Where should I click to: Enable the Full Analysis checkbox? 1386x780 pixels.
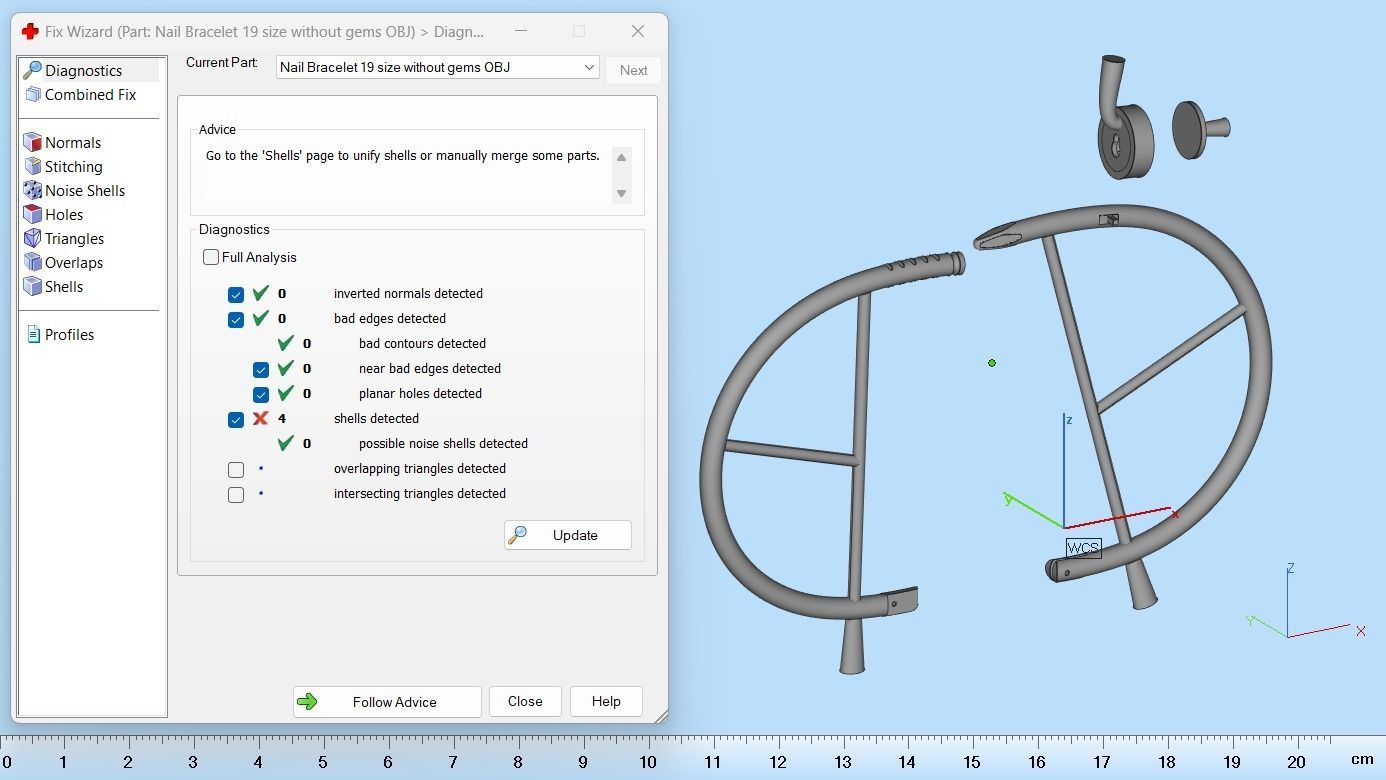pyautogui.click(x=211, y=257)
